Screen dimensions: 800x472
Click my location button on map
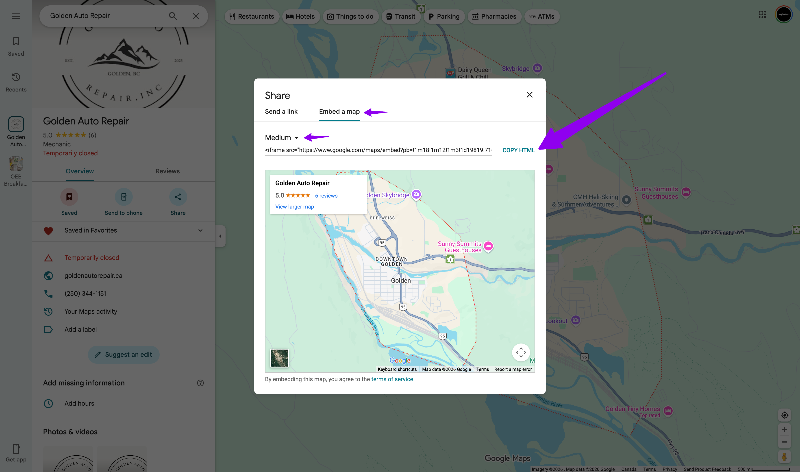click(x=785, y=415)
